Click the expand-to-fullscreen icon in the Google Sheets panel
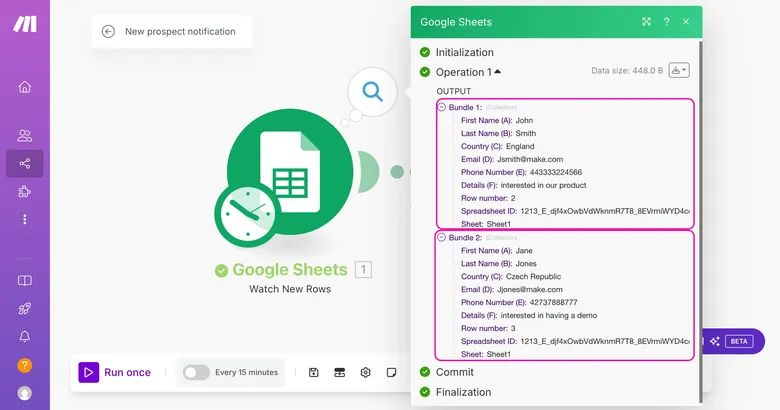The height and width of the screenshot is (410, 780). point(646,21)
